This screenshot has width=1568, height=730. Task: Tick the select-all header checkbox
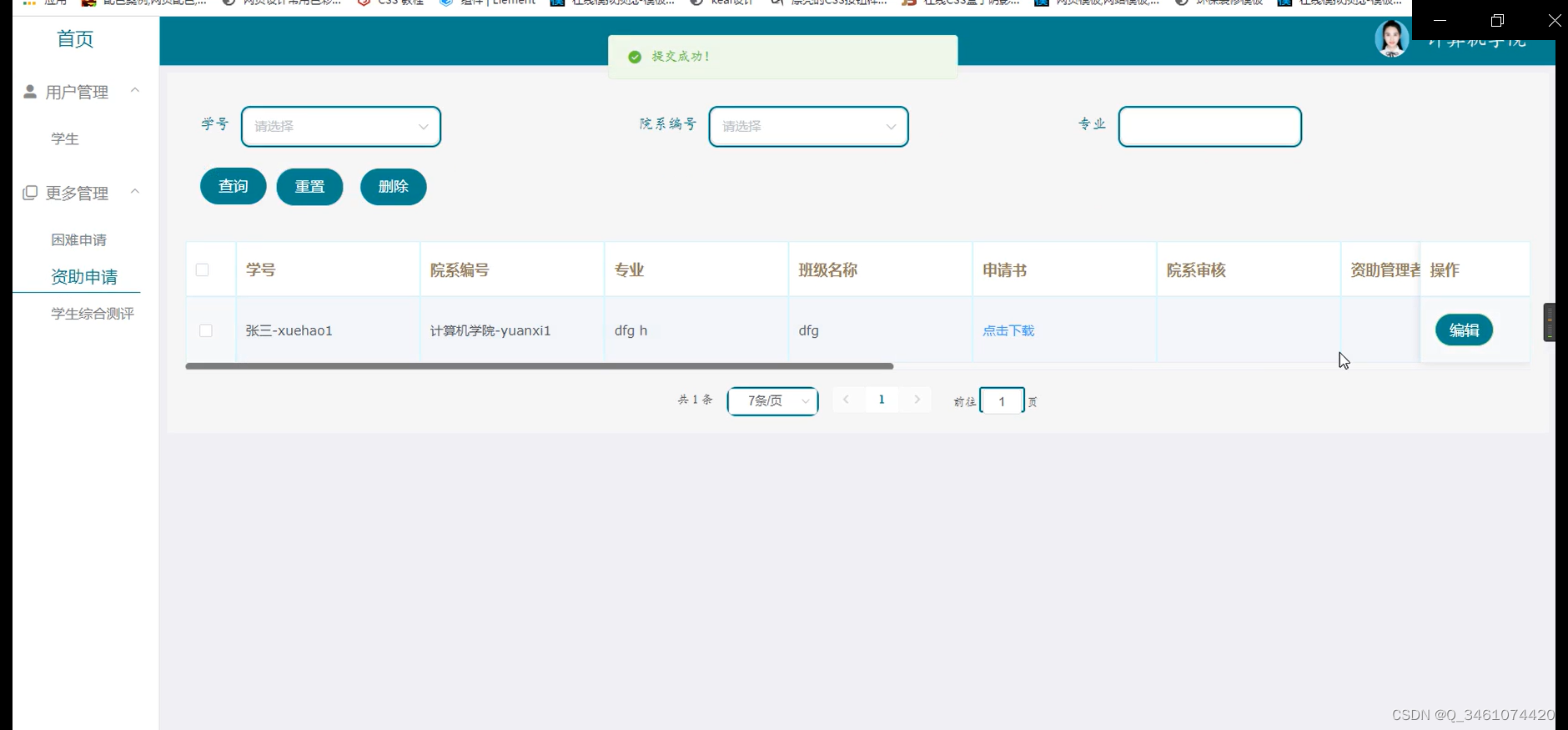[x=203, y=269]
